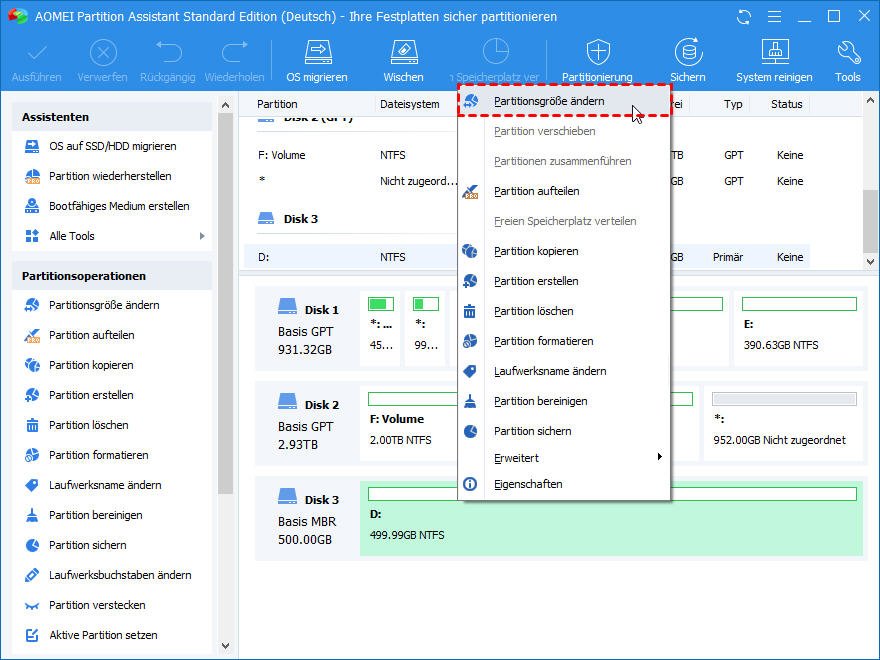This screenshot has height=660, width=880.
Task: Open Eigenschaften in context menu
Action: click(x=564, y=484)
